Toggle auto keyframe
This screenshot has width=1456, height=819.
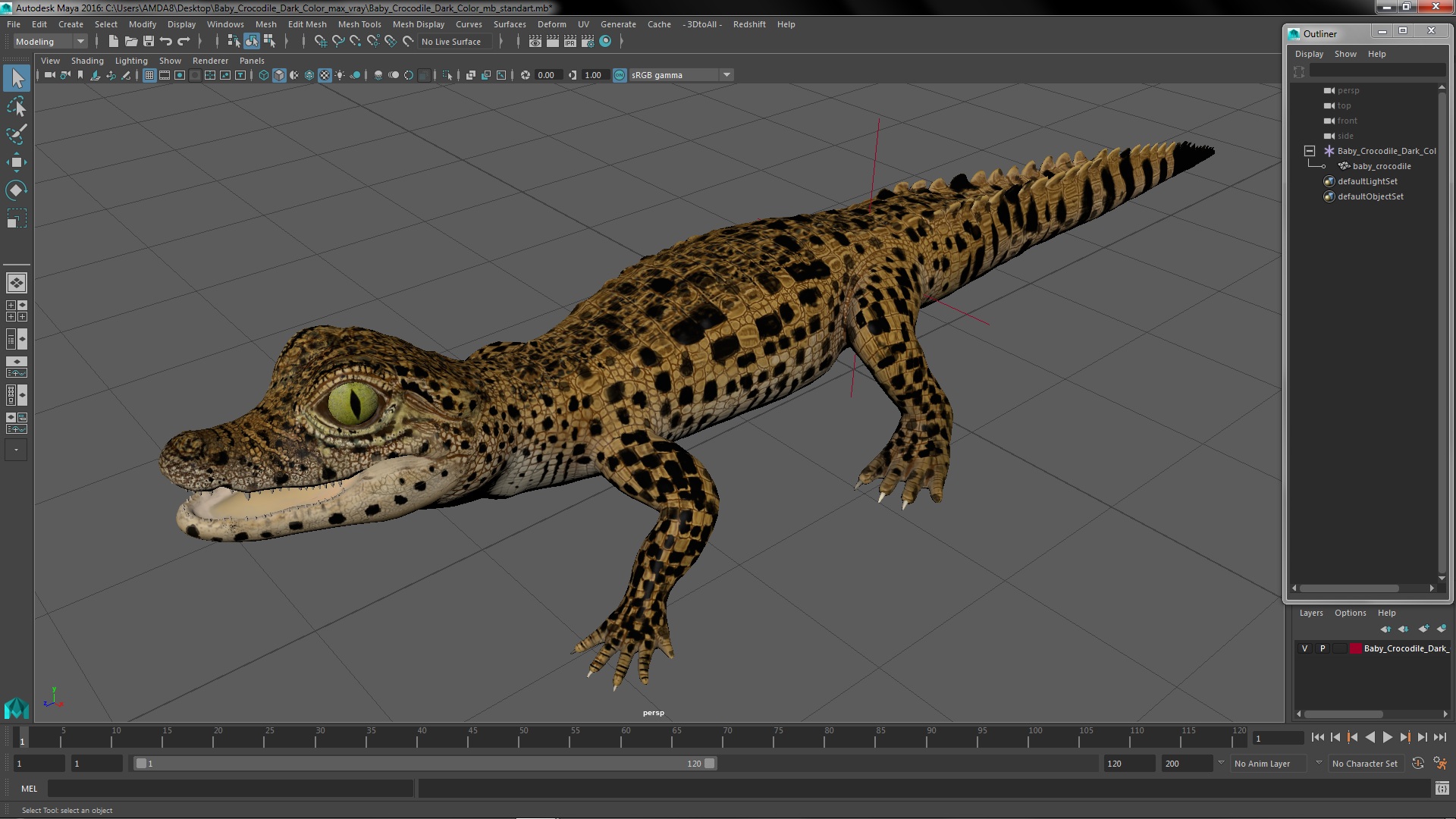coord(1418,764)
